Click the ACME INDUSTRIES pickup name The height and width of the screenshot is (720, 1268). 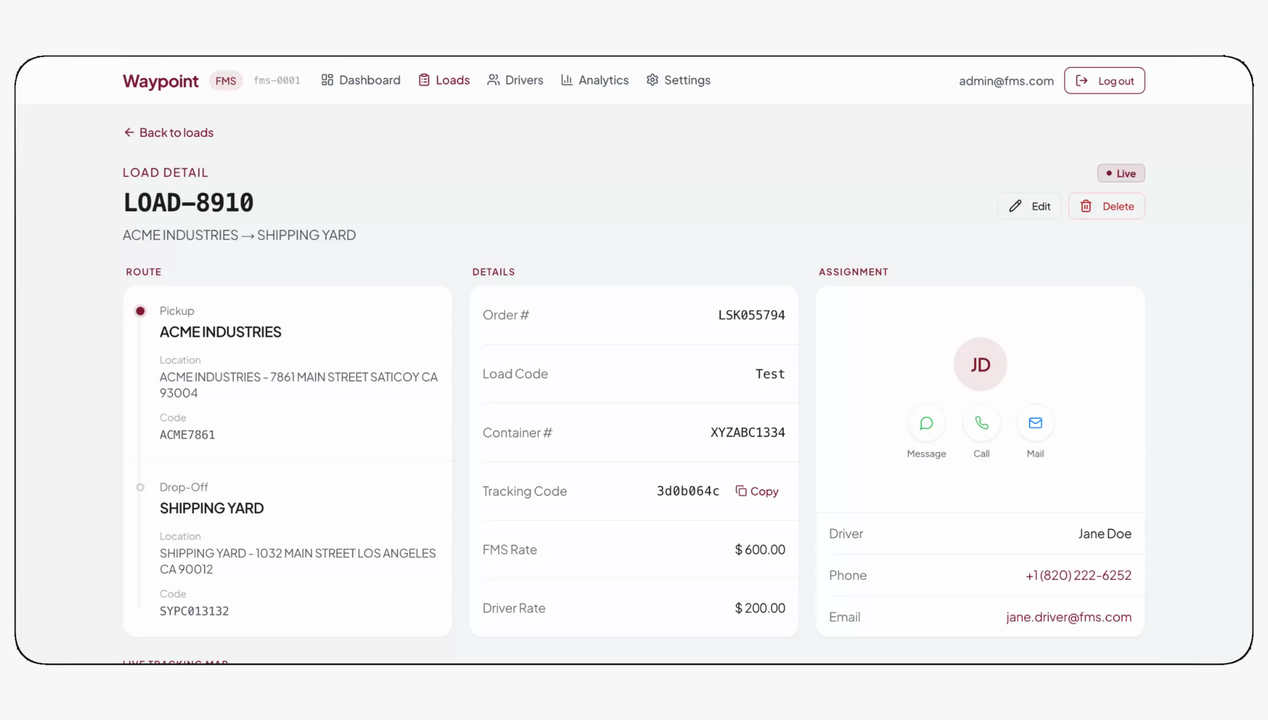point(221,332)
